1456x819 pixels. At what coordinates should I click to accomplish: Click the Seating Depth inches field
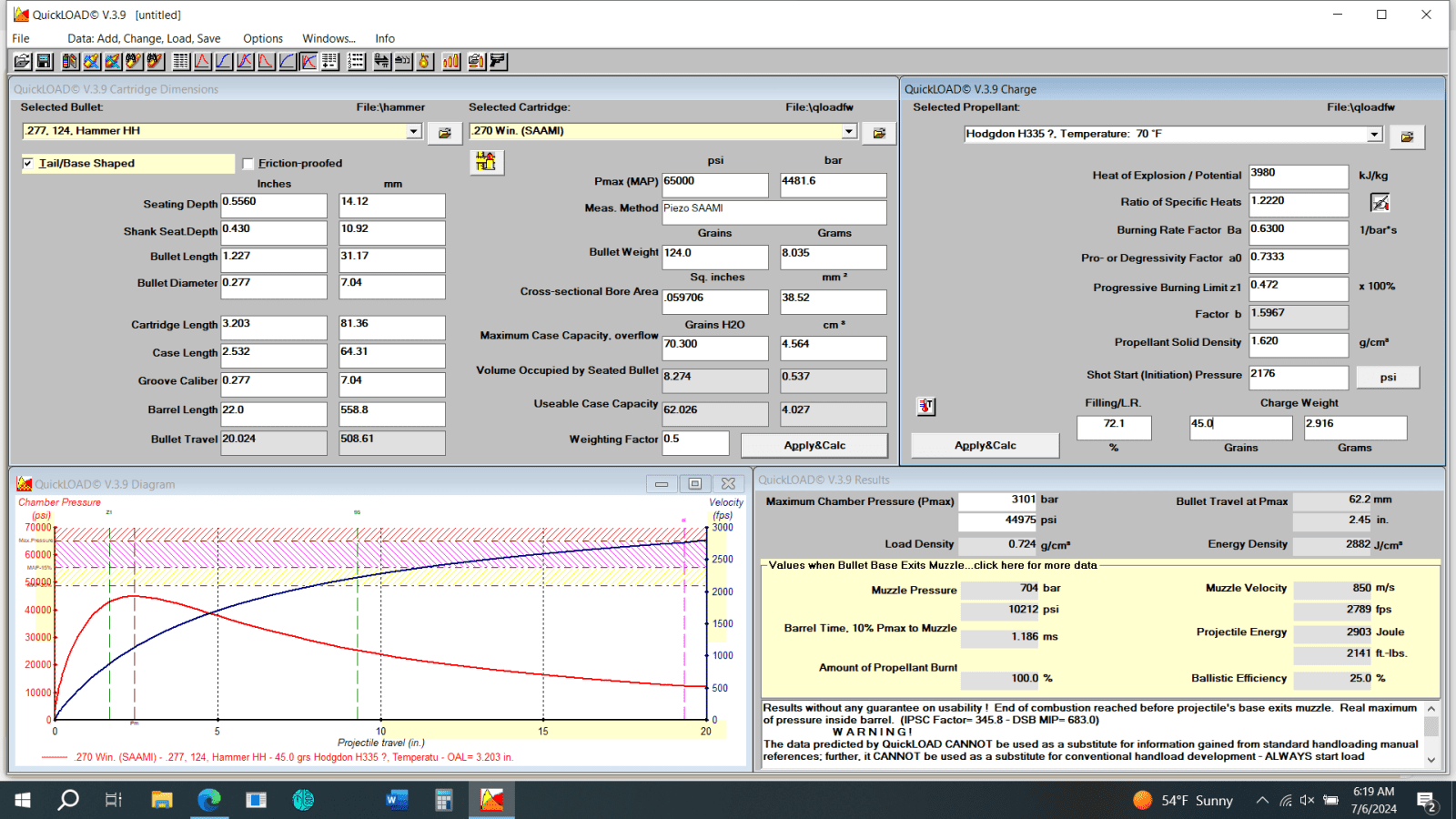pyautogui.click(x=273, y=205)
